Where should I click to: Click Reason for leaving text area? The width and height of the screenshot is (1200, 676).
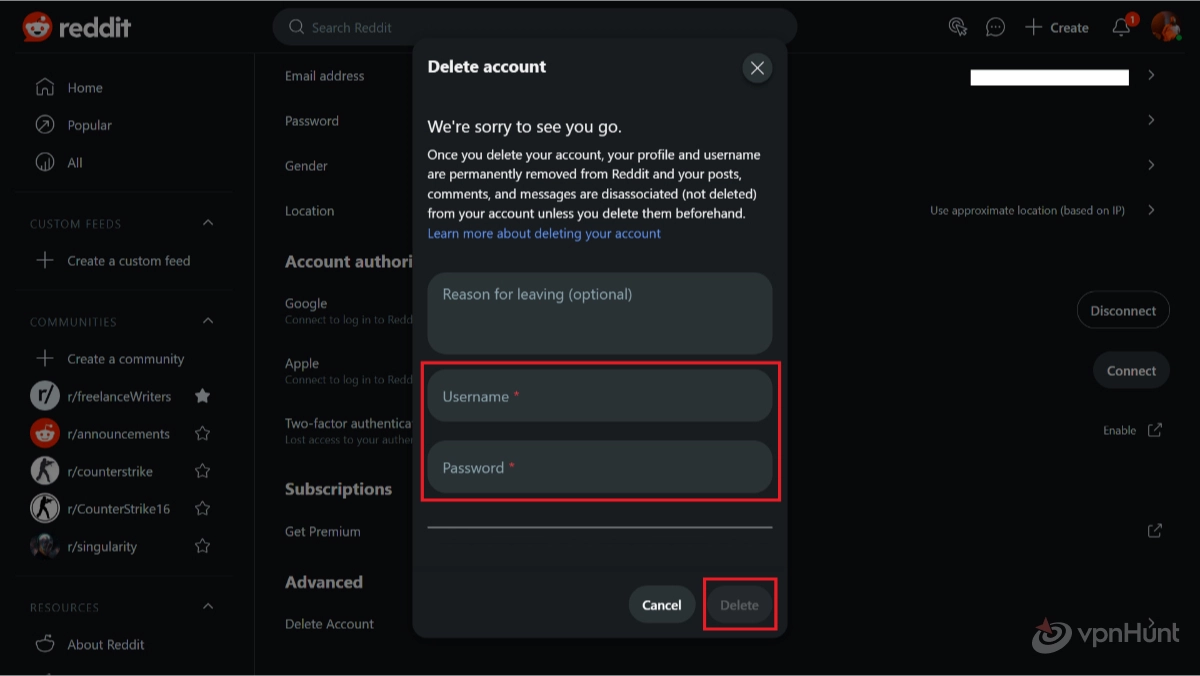[x=600, y=314]
